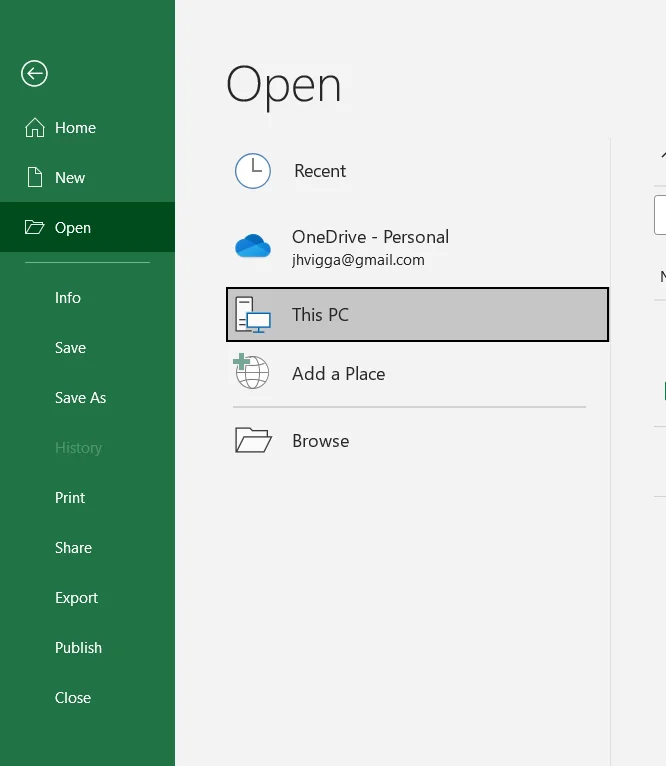Choose Close from the sidebar
The width and height of the screenshot is (666, 766).
87,698
